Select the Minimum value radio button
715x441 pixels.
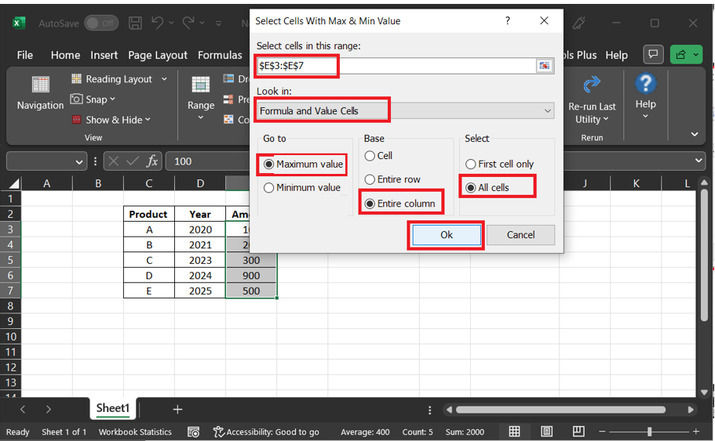coord(268,187)
